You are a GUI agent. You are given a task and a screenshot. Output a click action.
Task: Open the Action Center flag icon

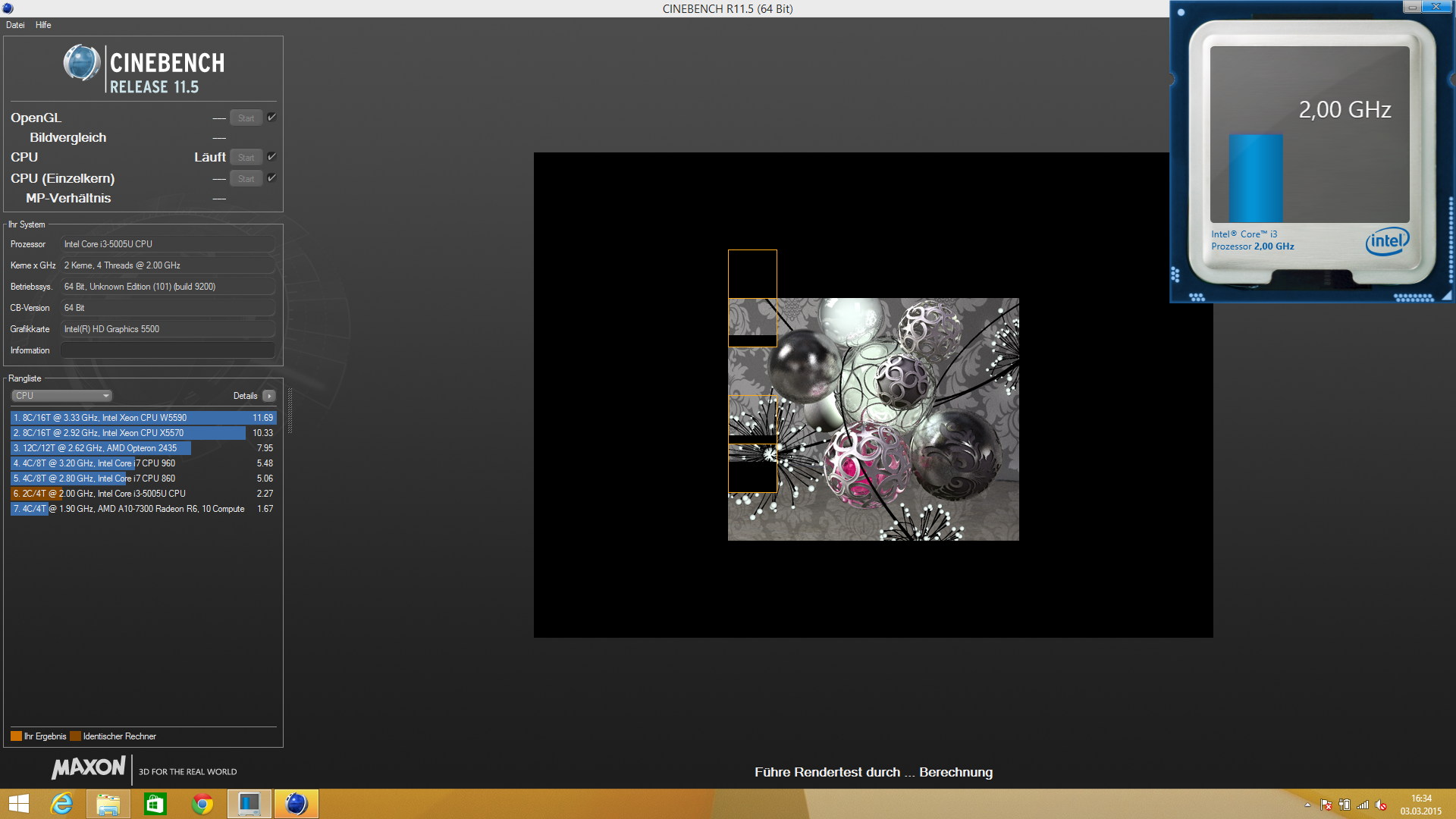pyautogui.click(x=1326, y=805)
